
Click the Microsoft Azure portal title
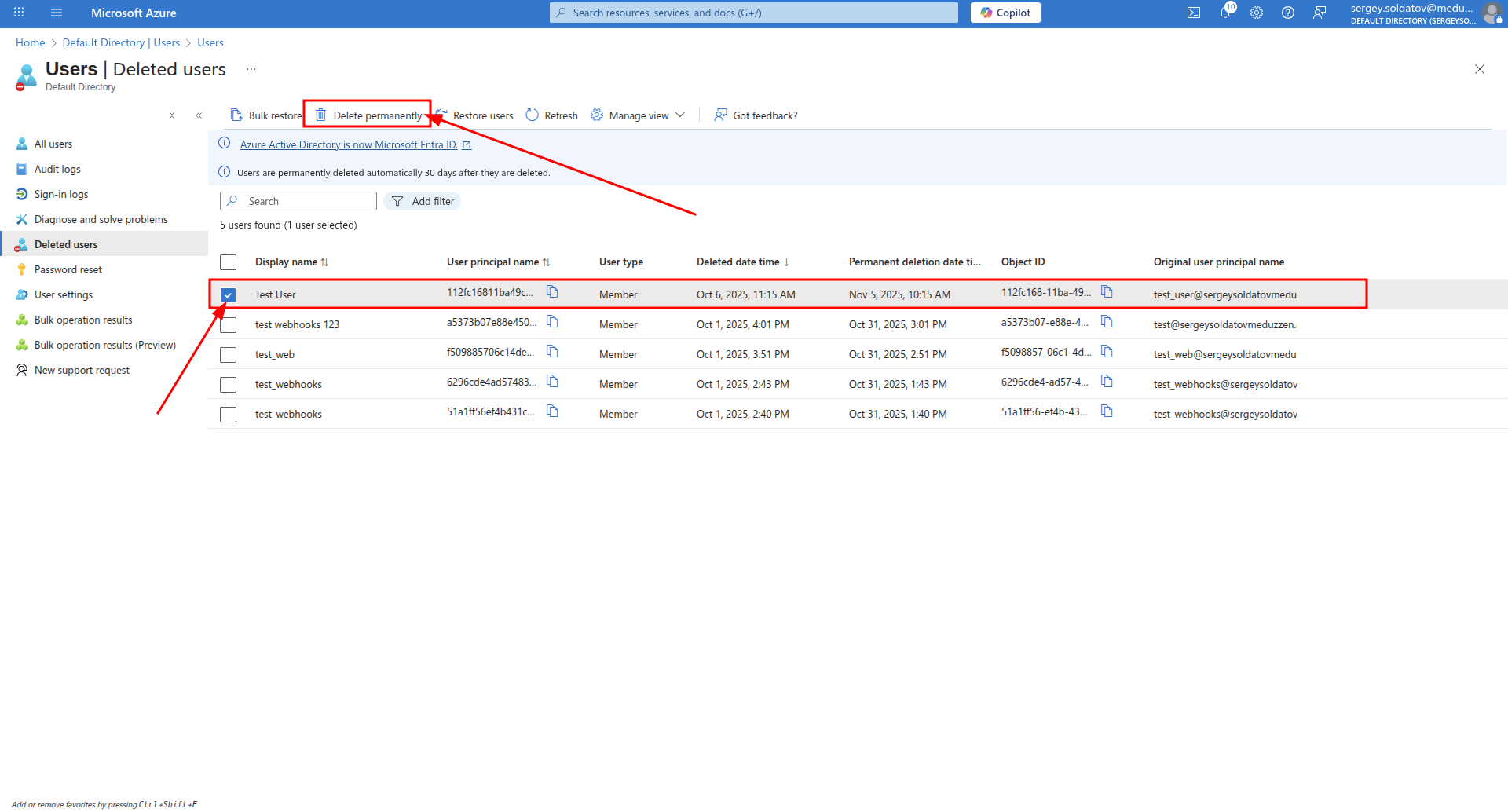coord(134,13)
